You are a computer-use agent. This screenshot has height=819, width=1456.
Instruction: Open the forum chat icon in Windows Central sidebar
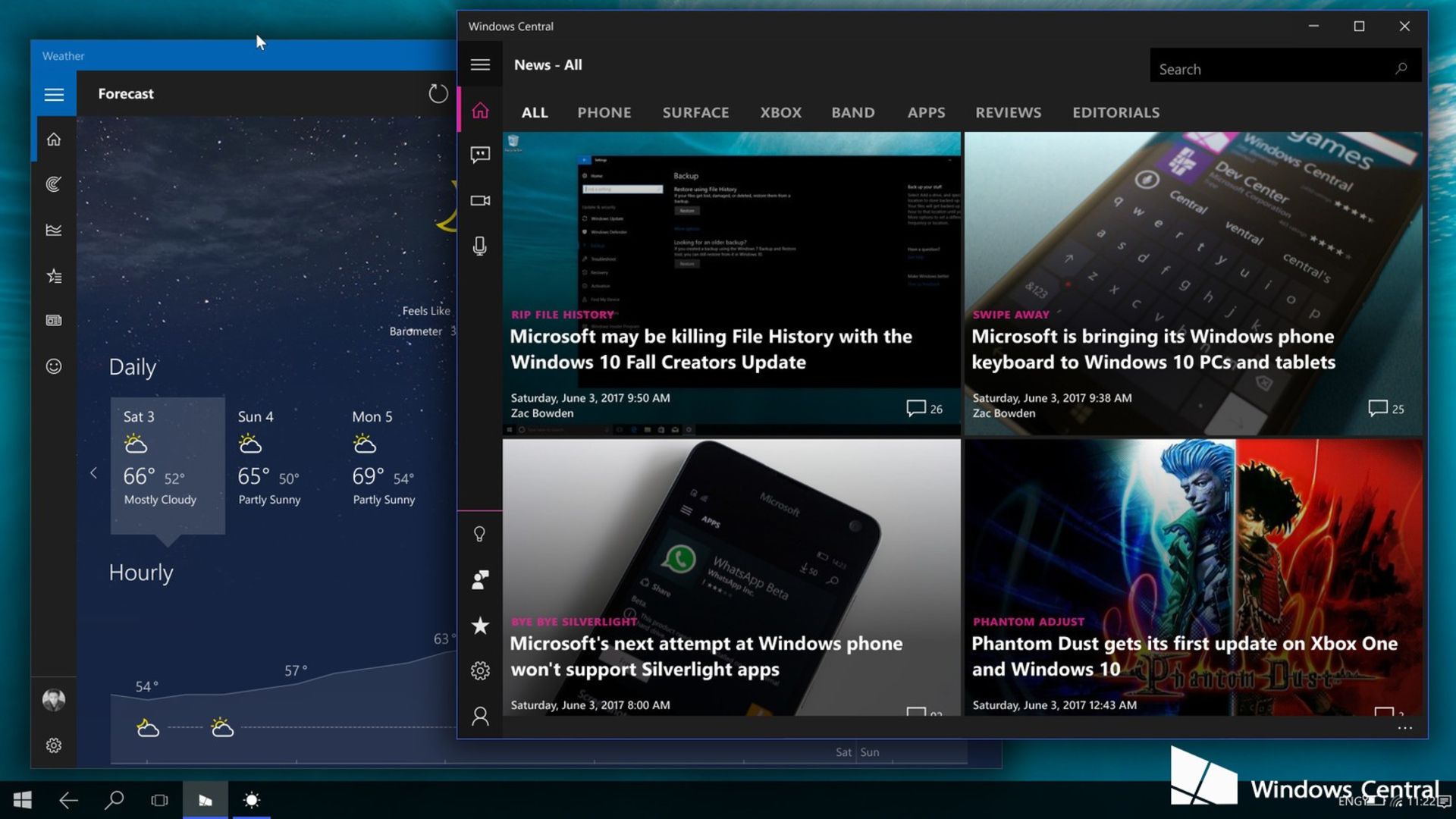[480, 155]
